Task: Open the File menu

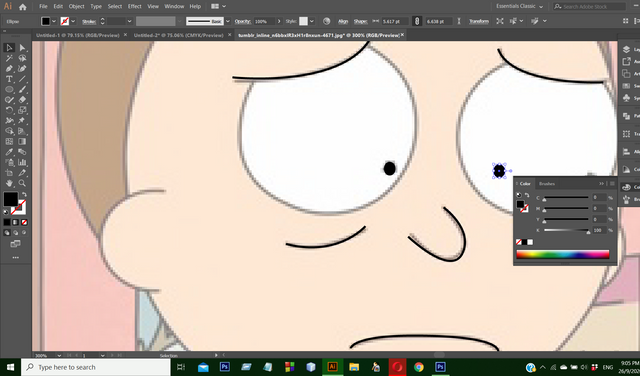Action: pyautogui.click(x=43, y=6)
